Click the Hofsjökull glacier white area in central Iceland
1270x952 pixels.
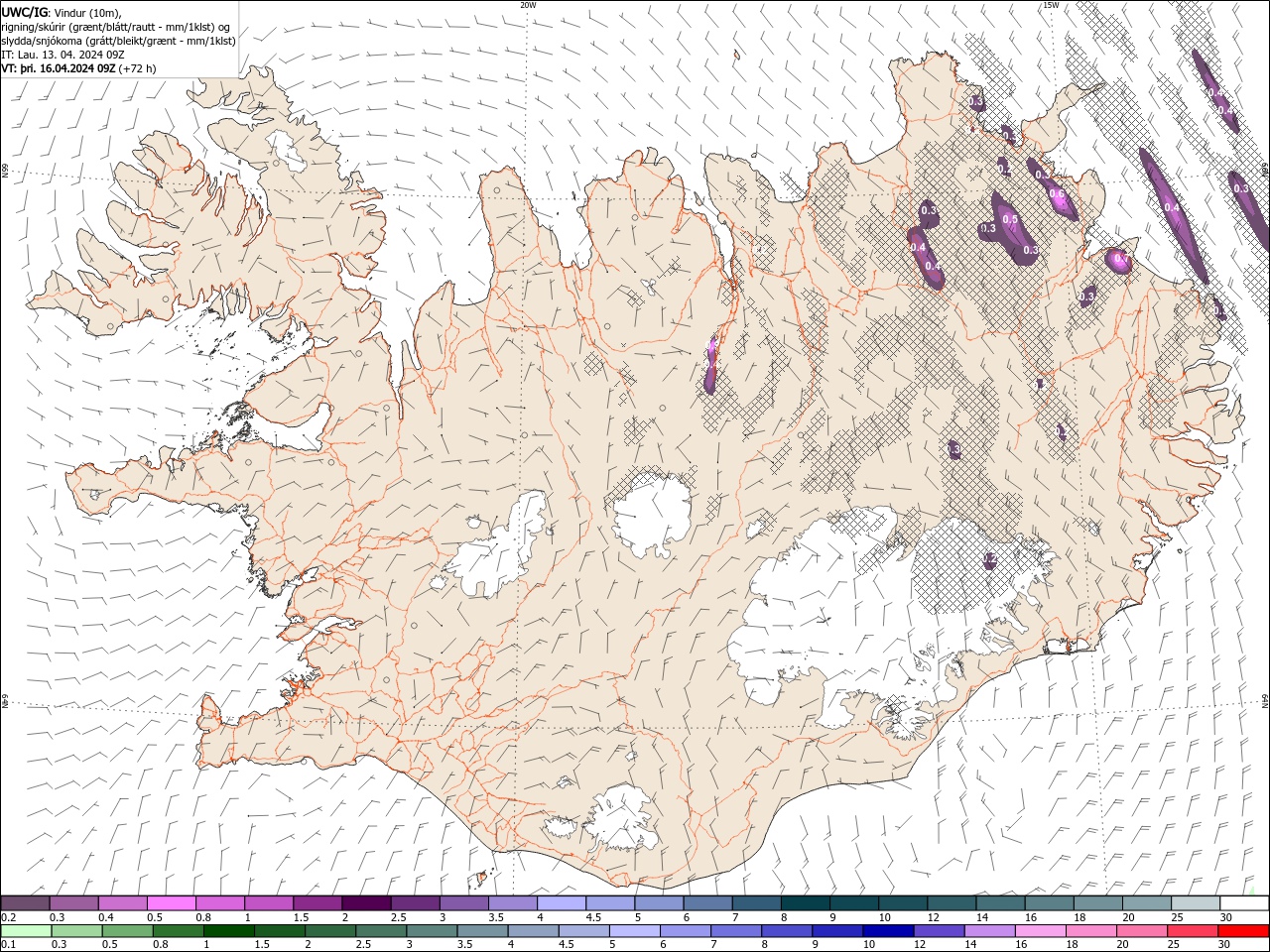(x=652, y=514)
